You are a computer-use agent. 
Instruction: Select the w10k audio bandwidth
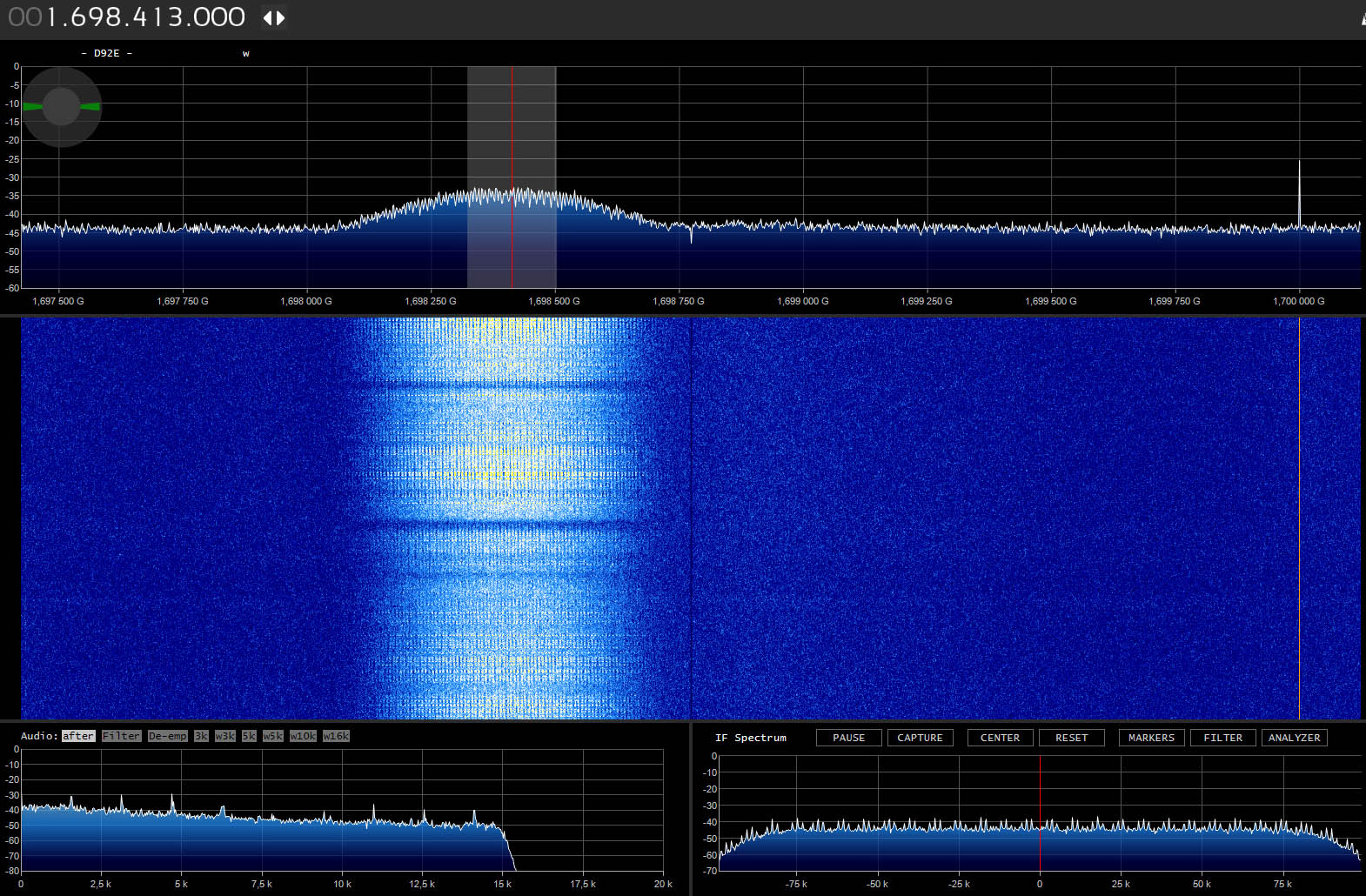(303, 736)
